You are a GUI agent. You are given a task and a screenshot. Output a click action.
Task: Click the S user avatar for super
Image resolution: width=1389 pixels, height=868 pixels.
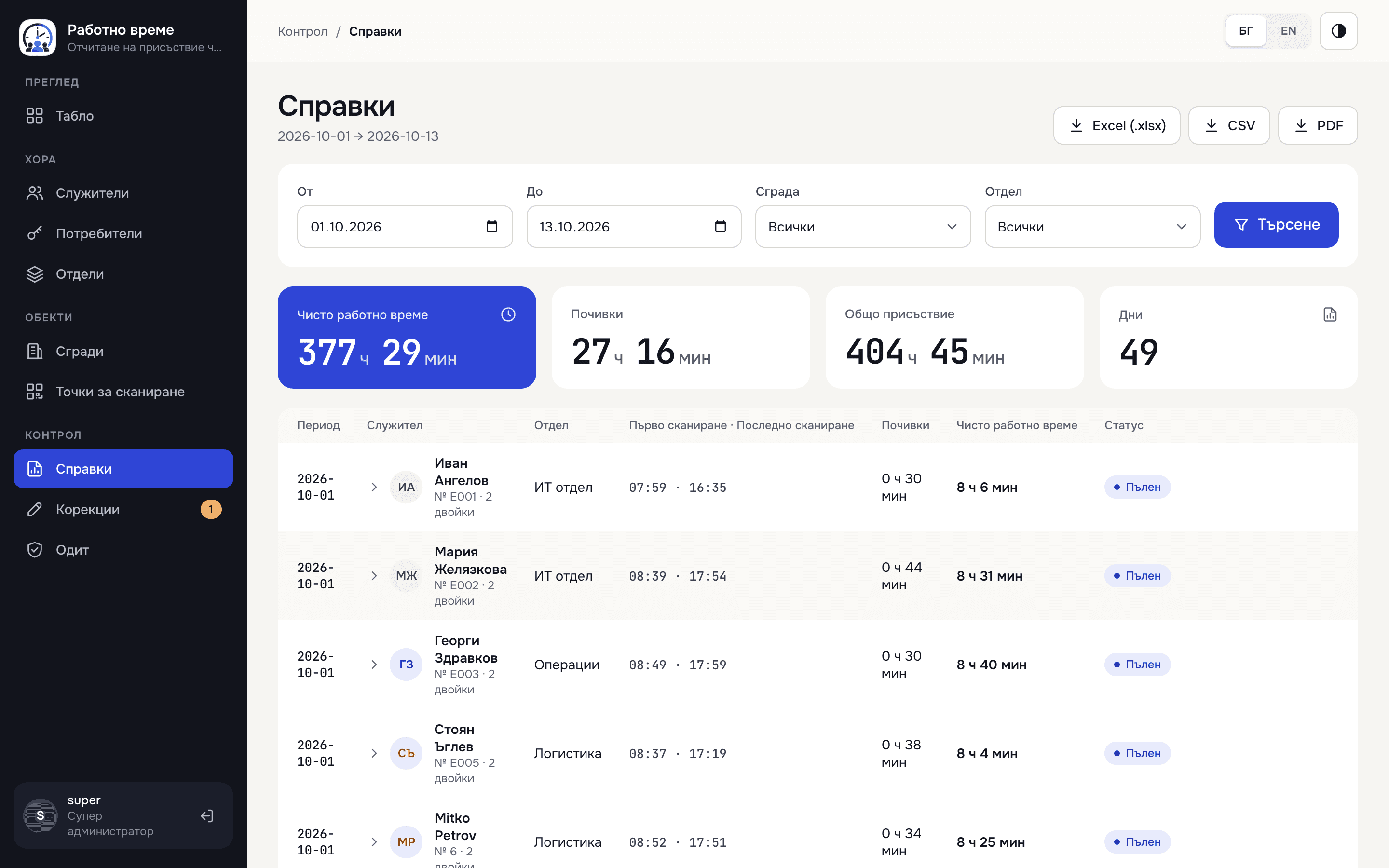click(x=40, y=816)
